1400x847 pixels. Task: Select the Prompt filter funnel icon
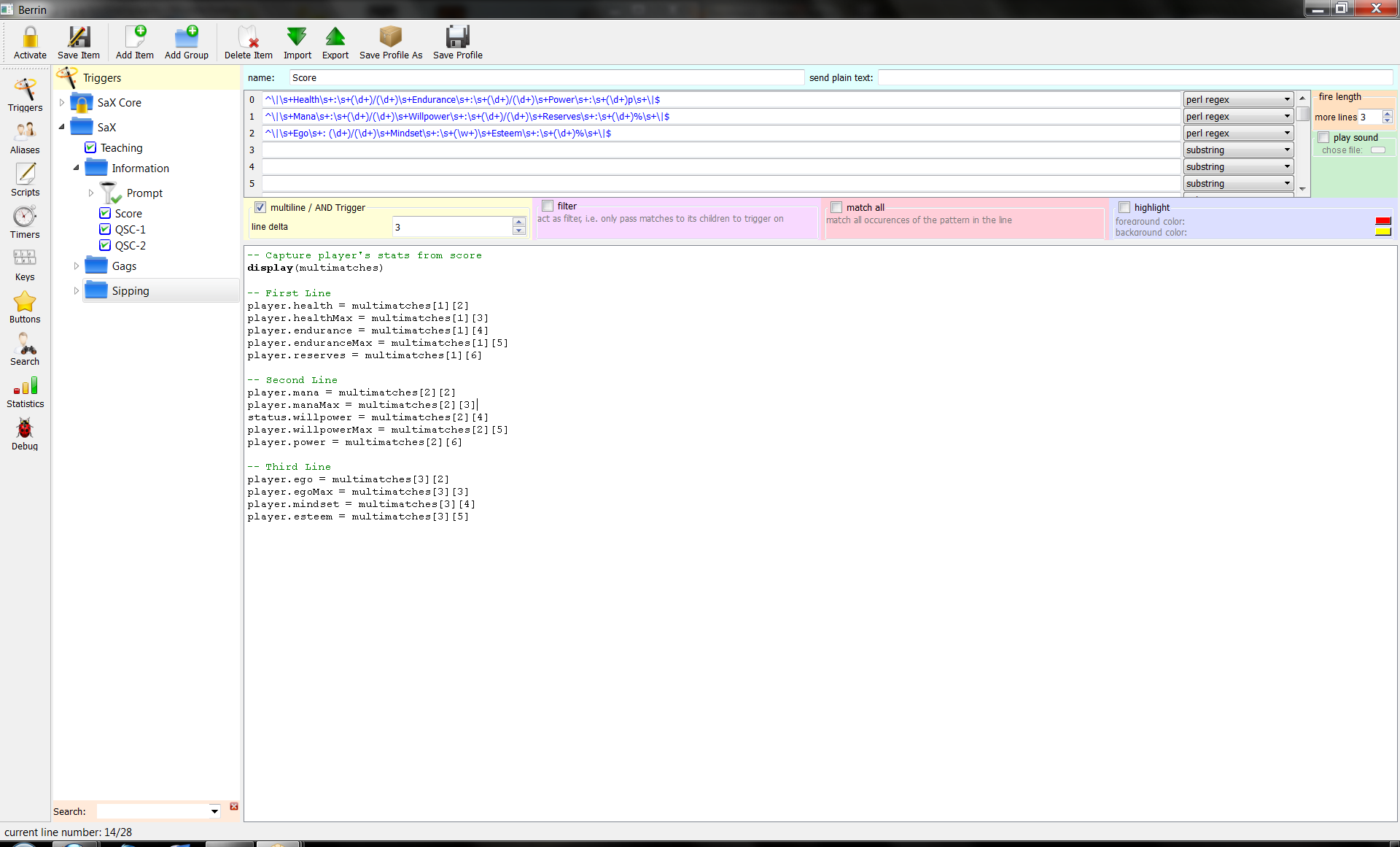tap(111, 193)
